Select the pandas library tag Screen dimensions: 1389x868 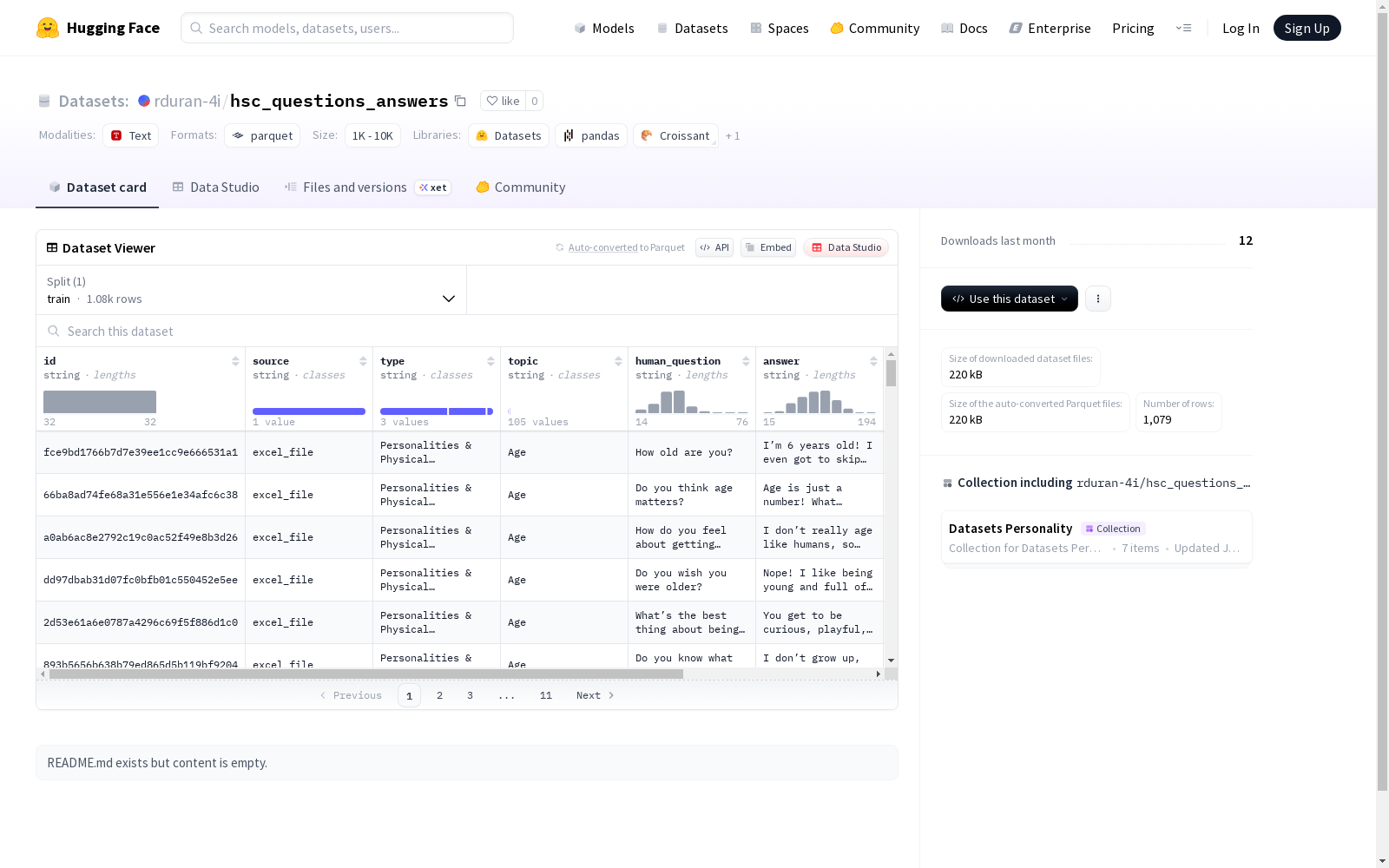tap(591, 135)
